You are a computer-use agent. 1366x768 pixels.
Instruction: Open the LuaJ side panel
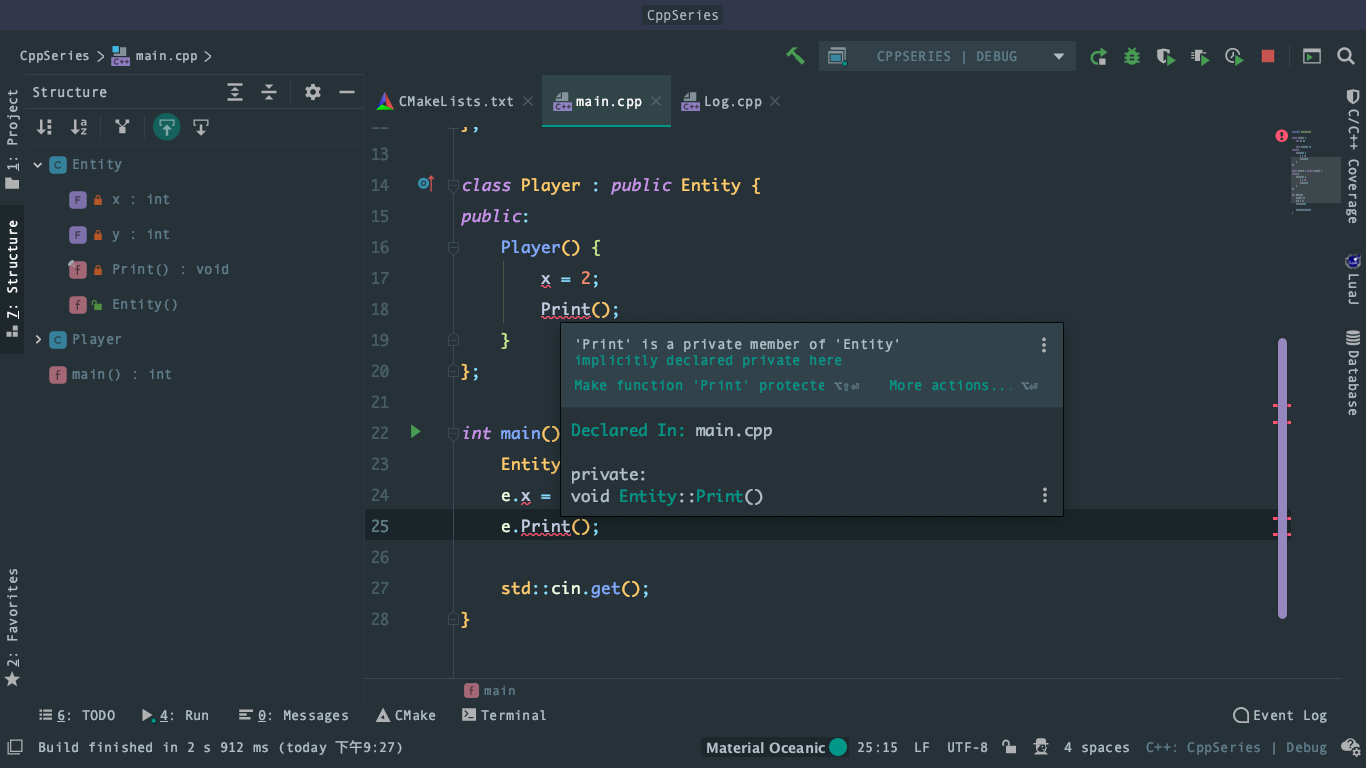pyautogui.click(x=1352, y=279)
